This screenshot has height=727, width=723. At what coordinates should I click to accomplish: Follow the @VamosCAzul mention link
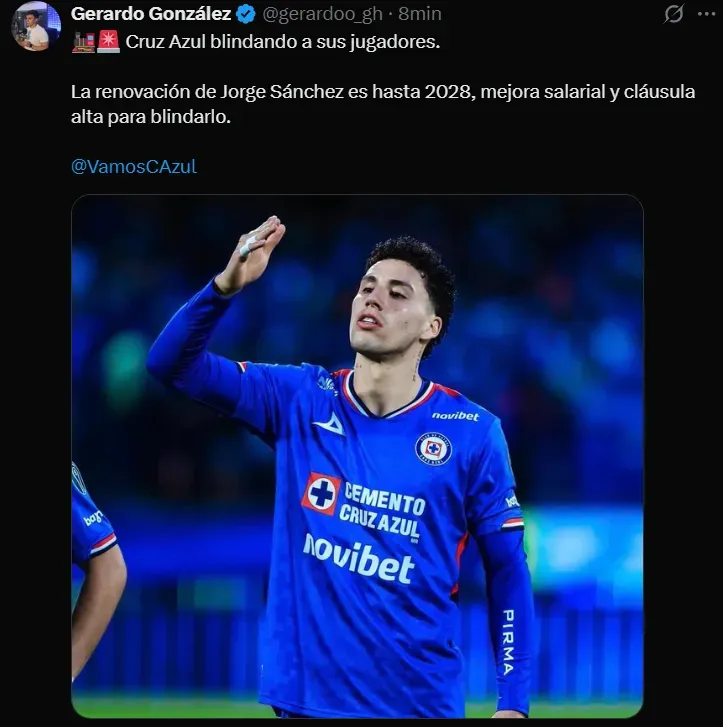pyautogui.click(x=134, y=166)
